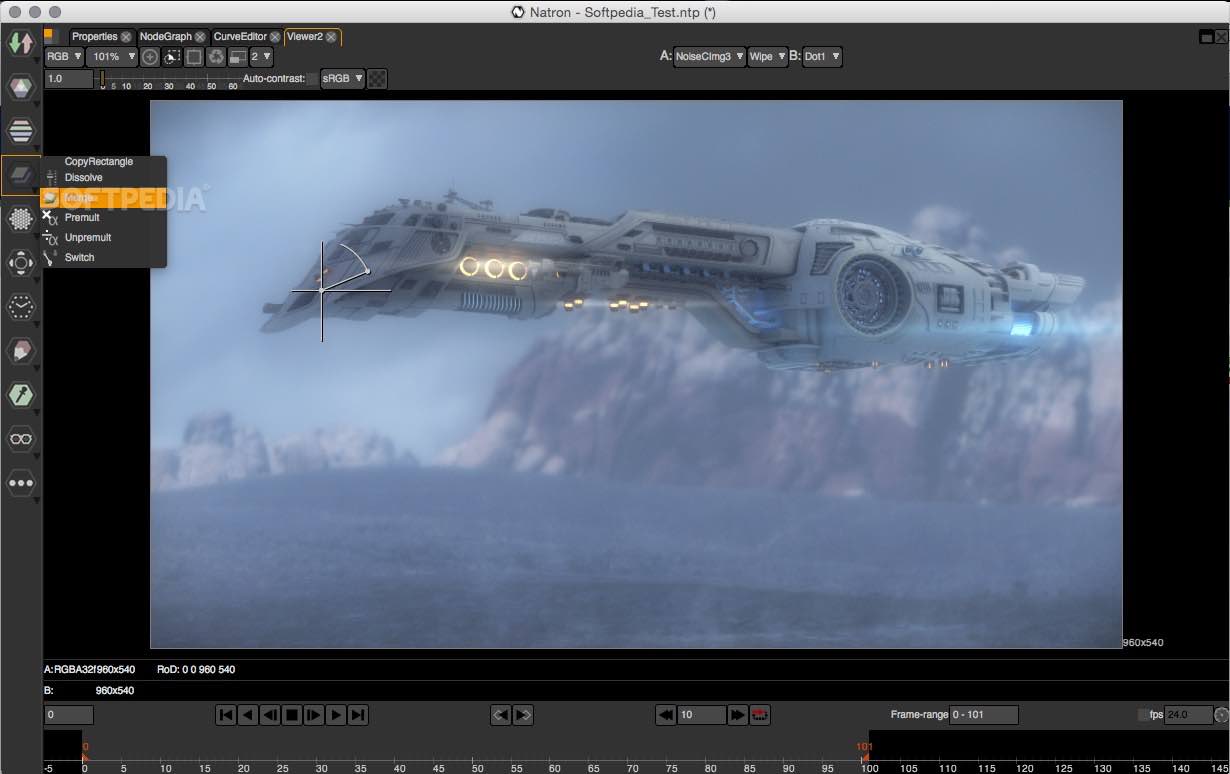Open the Channel nodes toolbar icon
This screenshot has height=774, width=1230.
(21, 130)
